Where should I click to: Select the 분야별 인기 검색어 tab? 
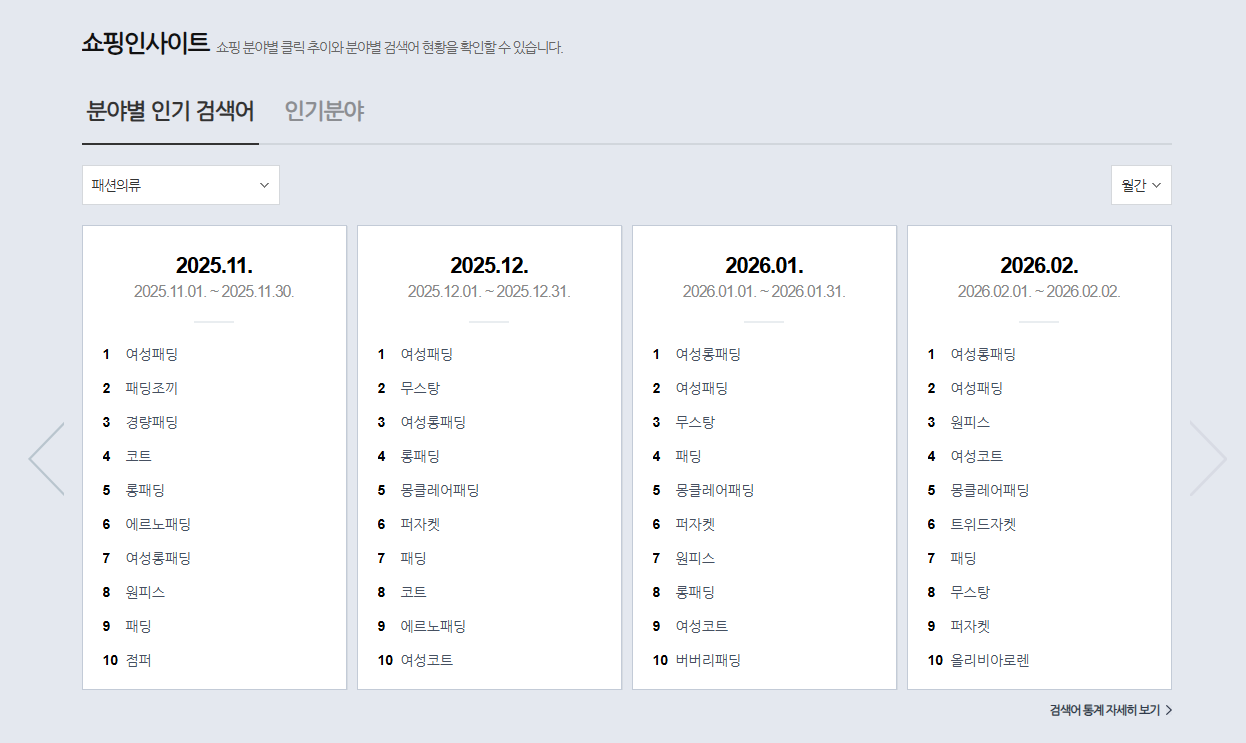[x=170, y=111]
